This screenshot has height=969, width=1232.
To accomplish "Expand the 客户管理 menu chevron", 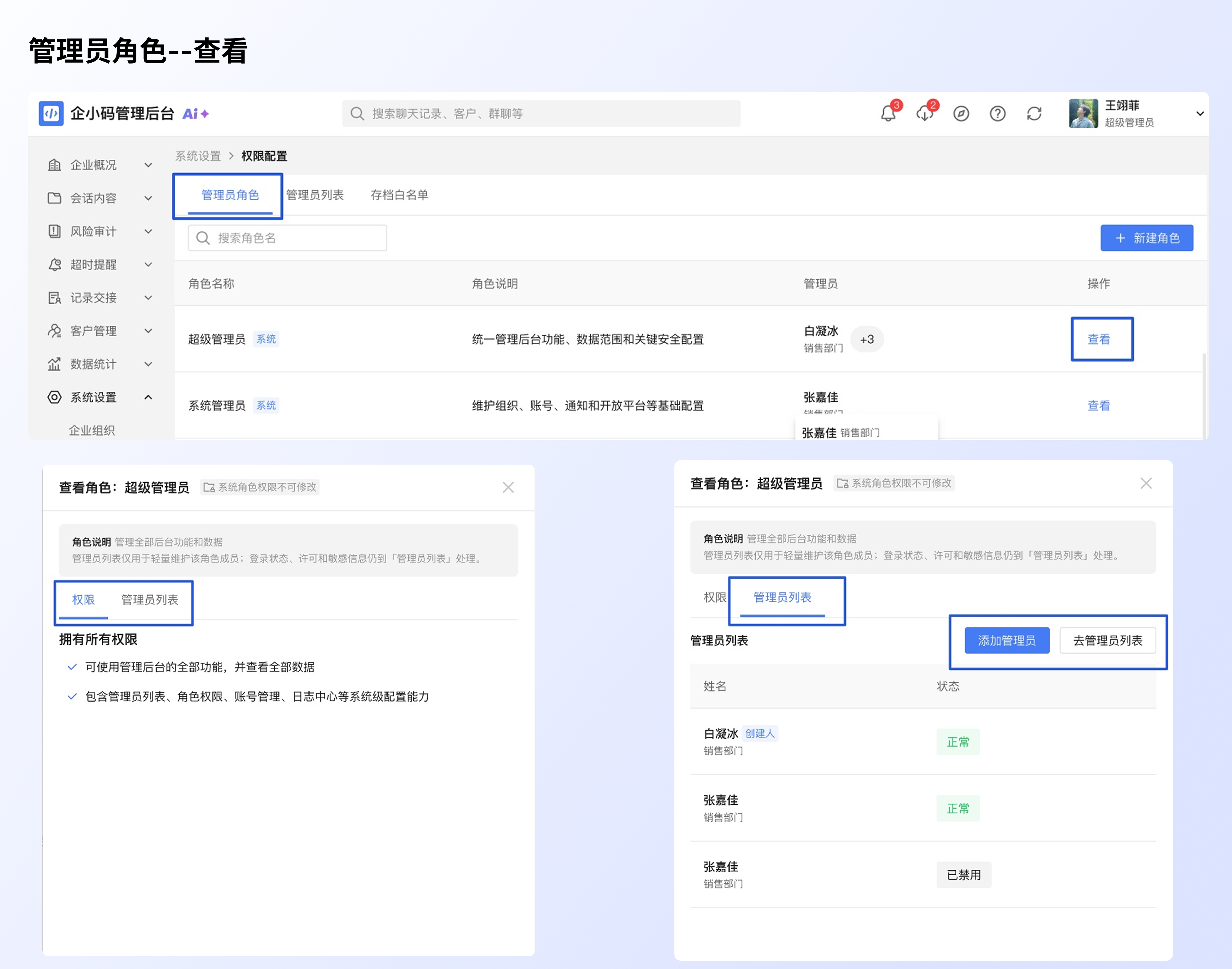I will click(x=148, y=331).
